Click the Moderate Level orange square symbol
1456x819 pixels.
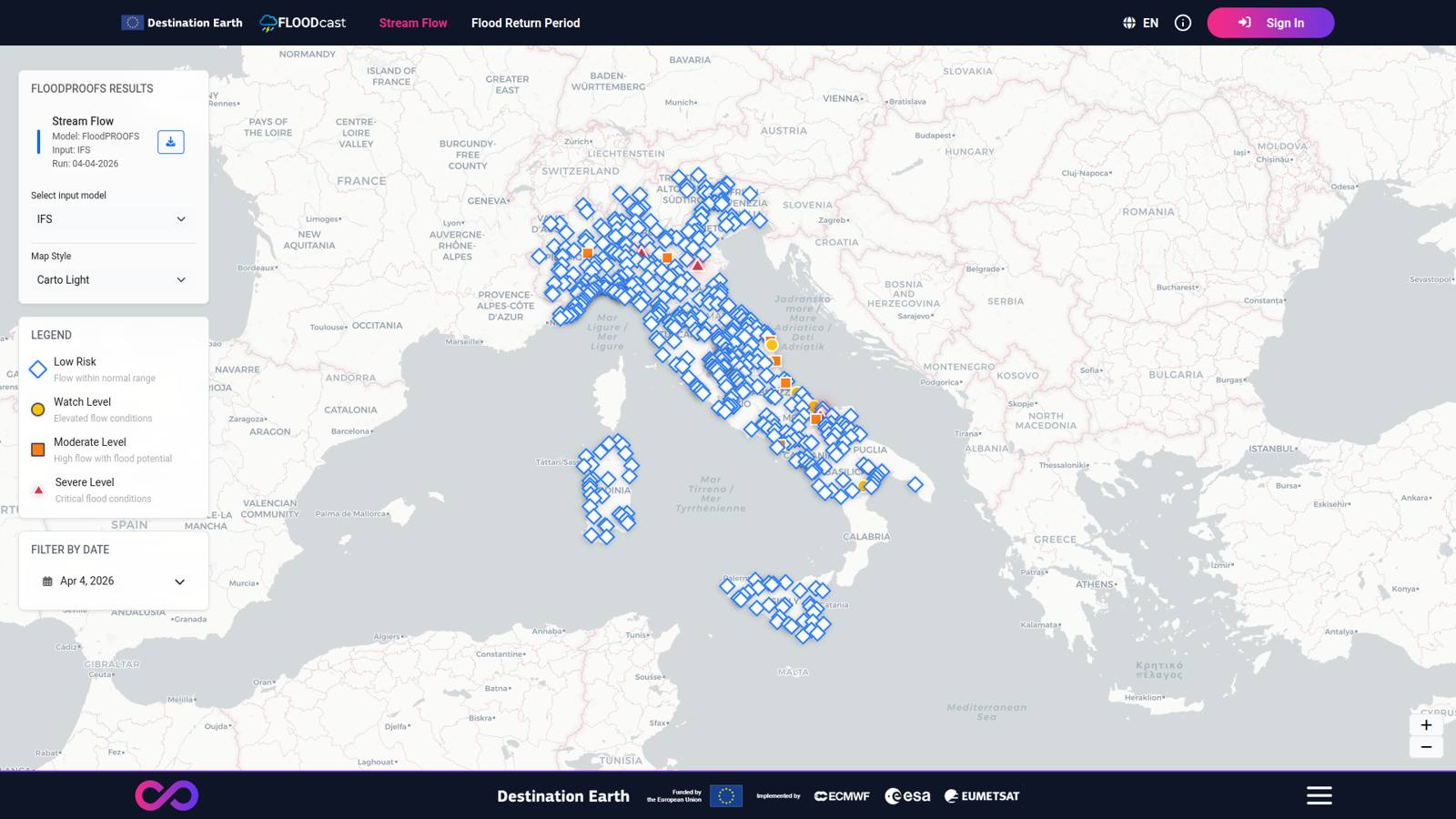pos(38,450)
